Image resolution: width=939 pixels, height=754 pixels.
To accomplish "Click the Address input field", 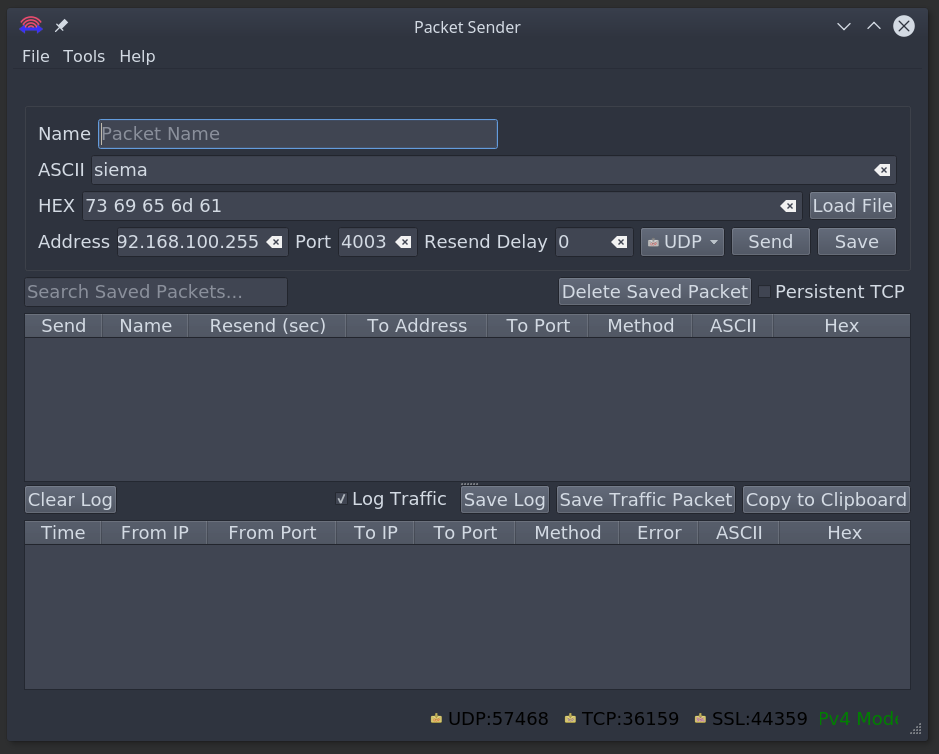I will 202,242.
